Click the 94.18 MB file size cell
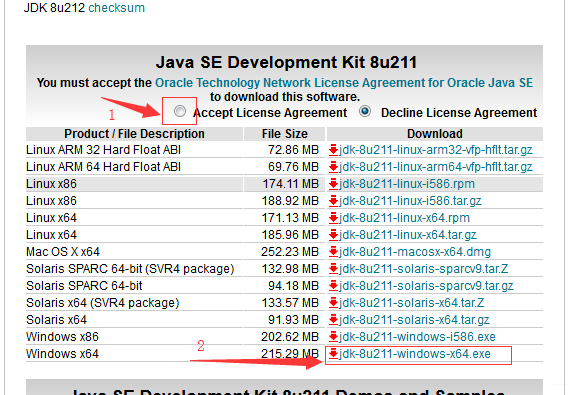The width and height of the screenshot is (581, 395). coord(285,286)
